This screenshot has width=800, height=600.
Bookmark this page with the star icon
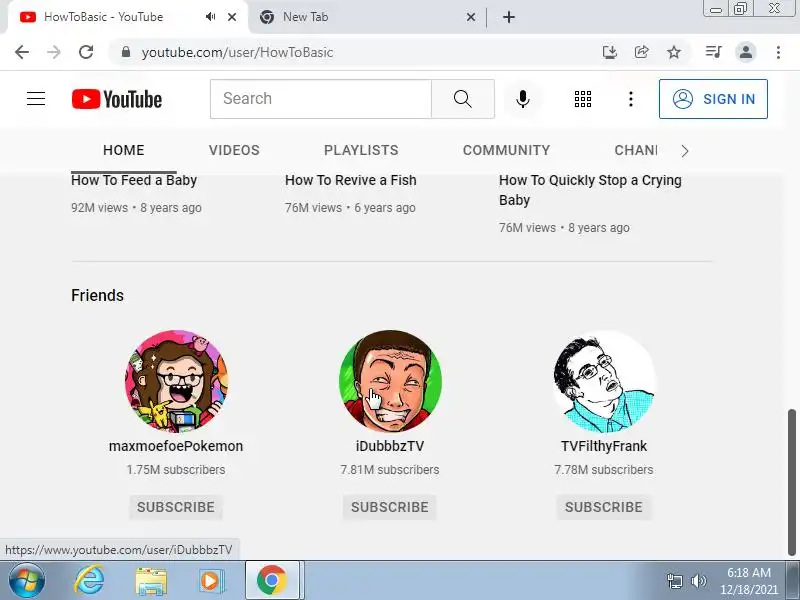point(674,52)
